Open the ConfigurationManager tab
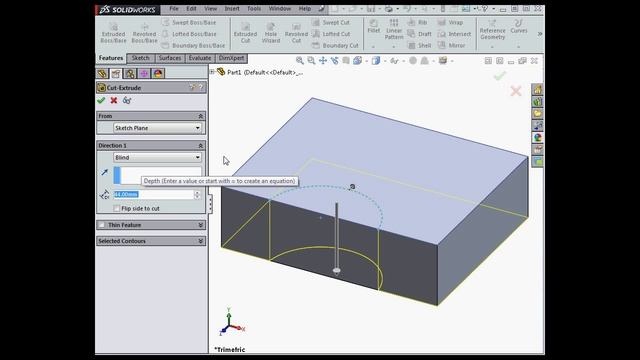 click(130, 73)
